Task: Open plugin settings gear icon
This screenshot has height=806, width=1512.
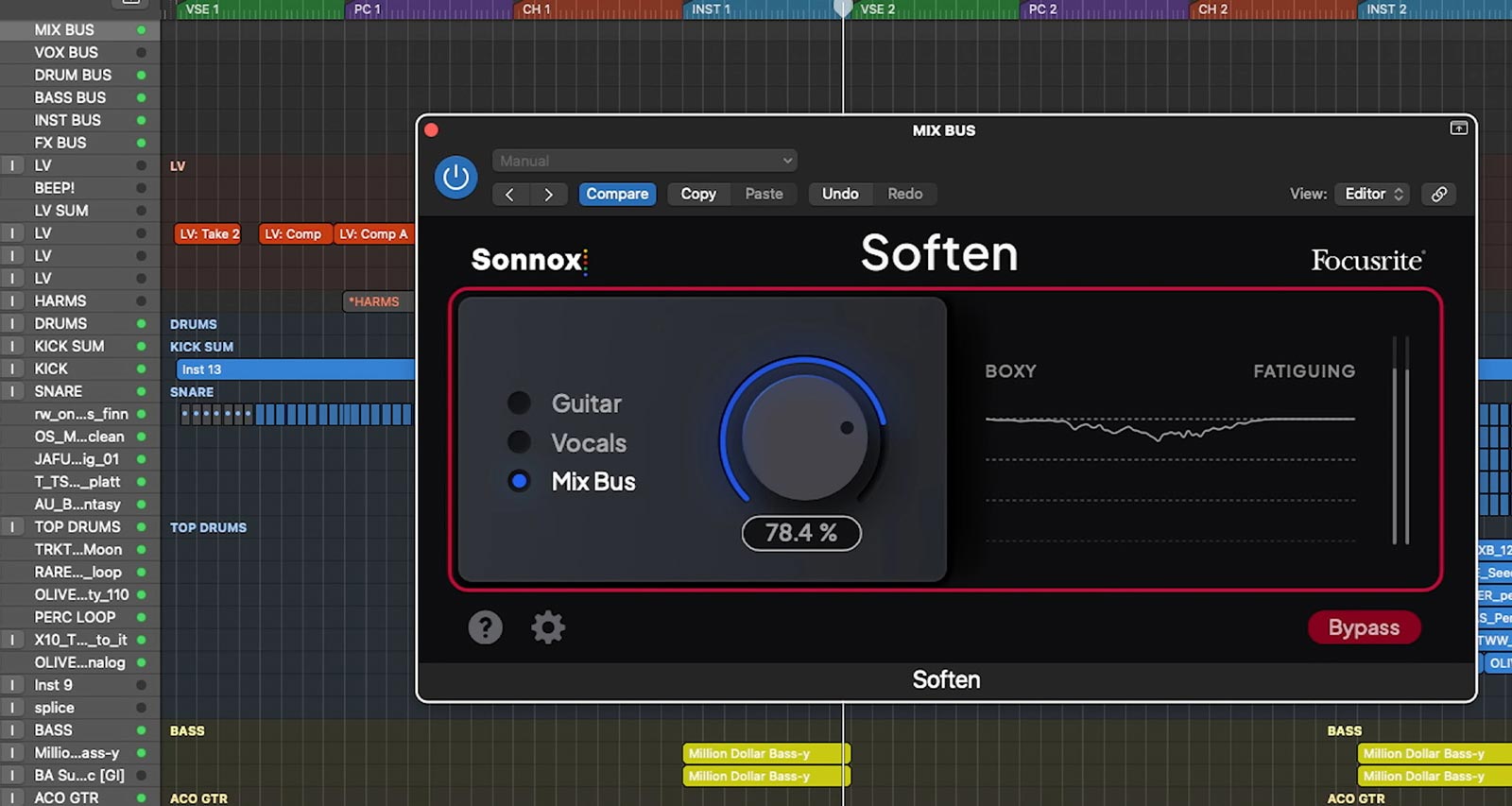Action: click(548, 627)
